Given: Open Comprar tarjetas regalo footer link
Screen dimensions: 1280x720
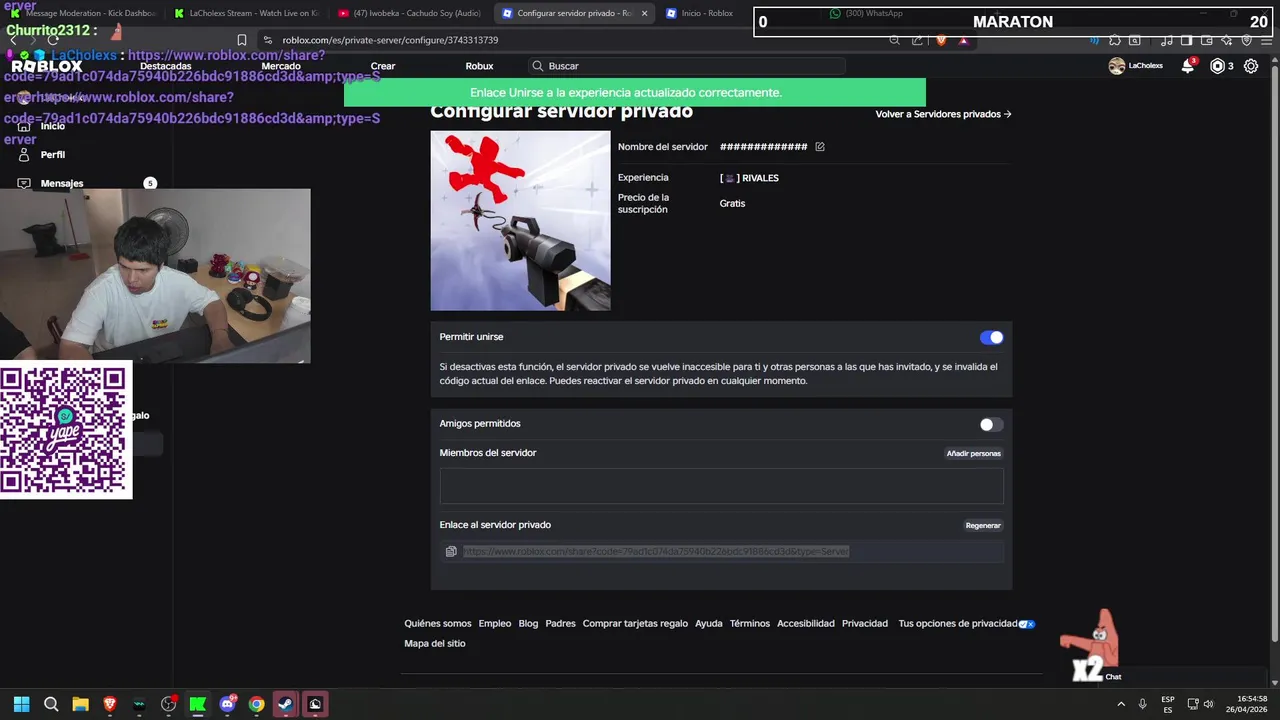Looking at the screenshot, I should (635, 624).
